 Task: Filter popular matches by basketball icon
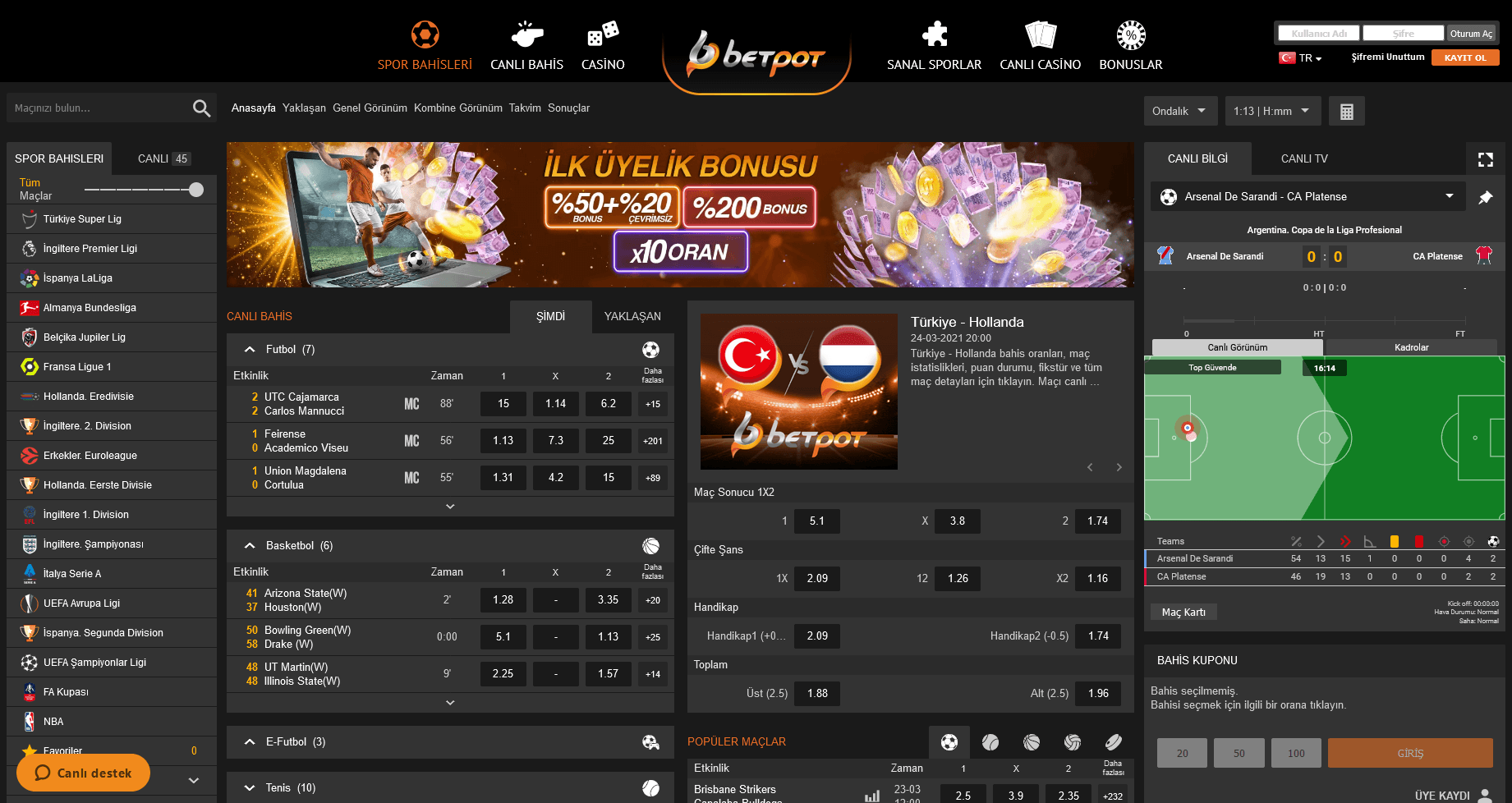point(1032,742)
